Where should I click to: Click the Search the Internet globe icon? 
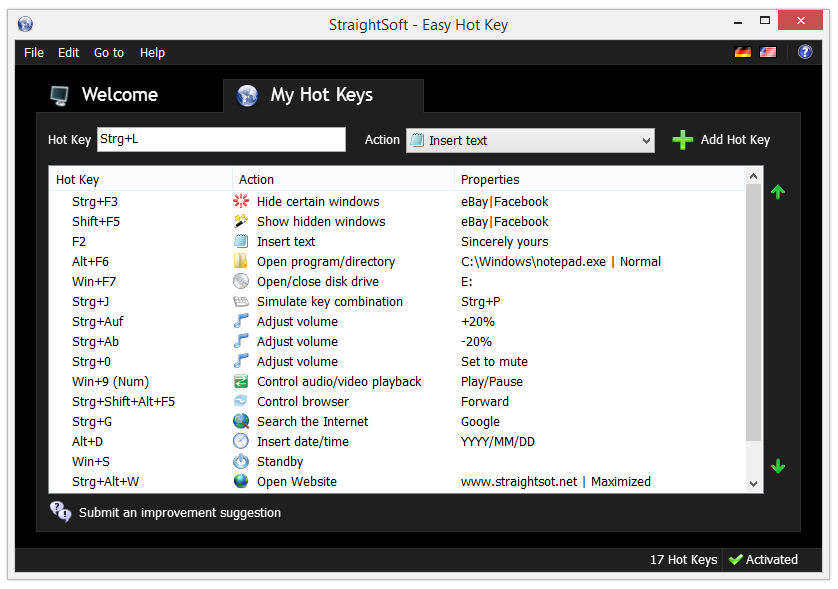click(241, 421)
